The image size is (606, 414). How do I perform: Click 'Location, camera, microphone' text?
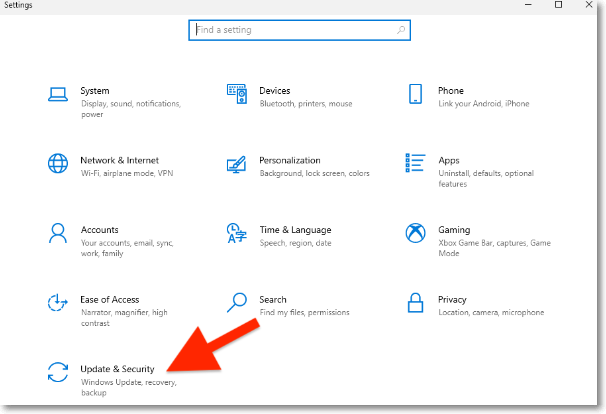[491, 312]
